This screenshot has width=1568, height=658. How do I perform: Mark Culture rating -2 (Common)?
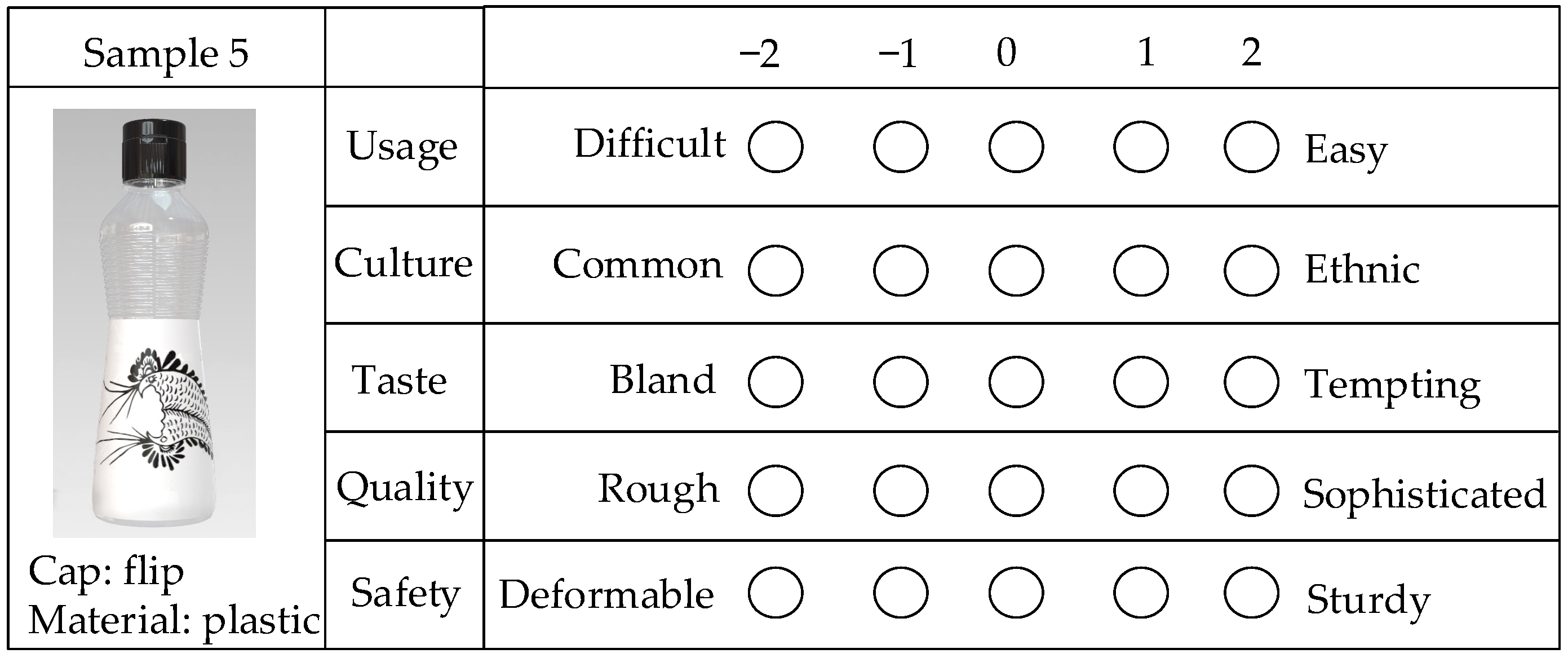[776, 270]
